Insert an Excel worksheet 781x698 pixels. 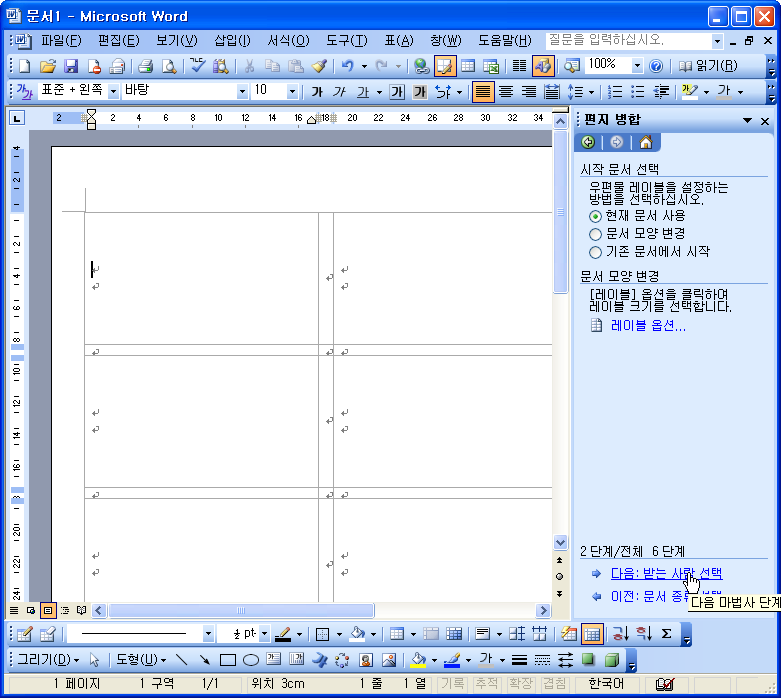click(x=491, y=66)
